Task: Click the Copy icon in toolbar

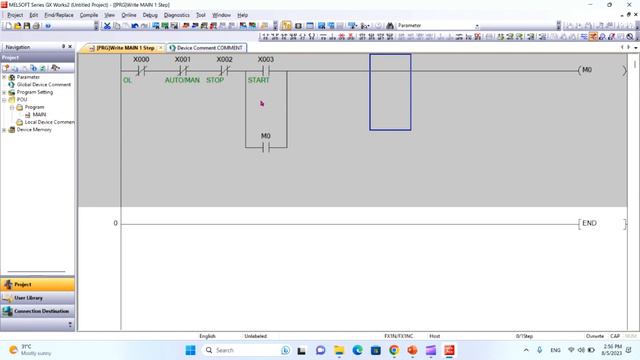Action: (x=117, y=26)
